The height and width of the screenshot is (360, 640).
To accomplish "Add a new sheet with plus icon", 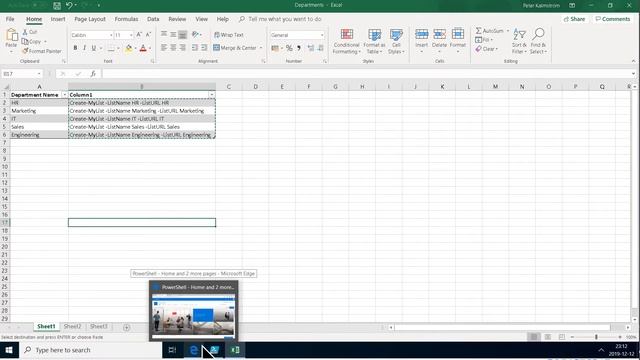I will 127,327.
